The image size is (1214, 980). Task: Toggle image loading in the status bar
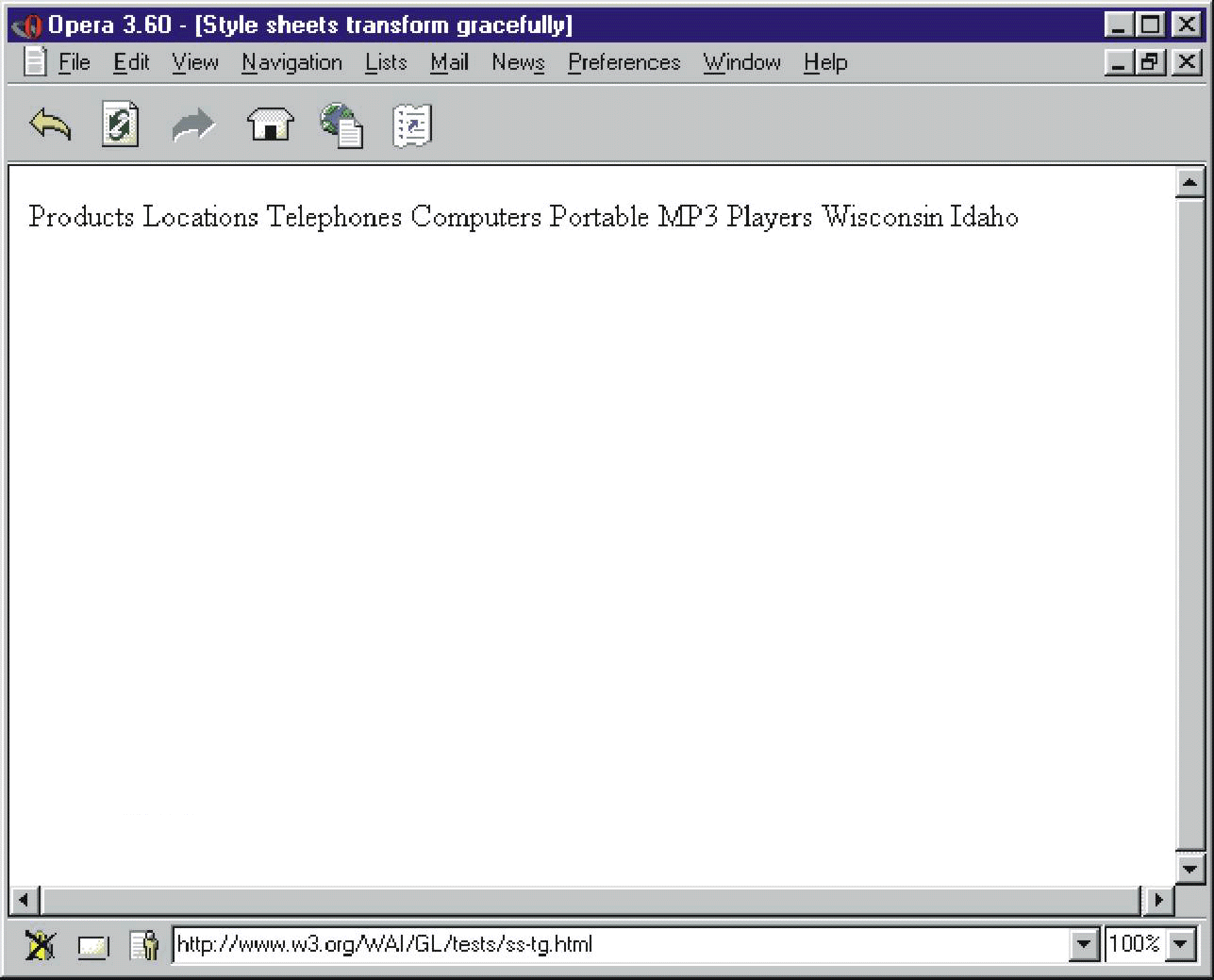point(42,944)
